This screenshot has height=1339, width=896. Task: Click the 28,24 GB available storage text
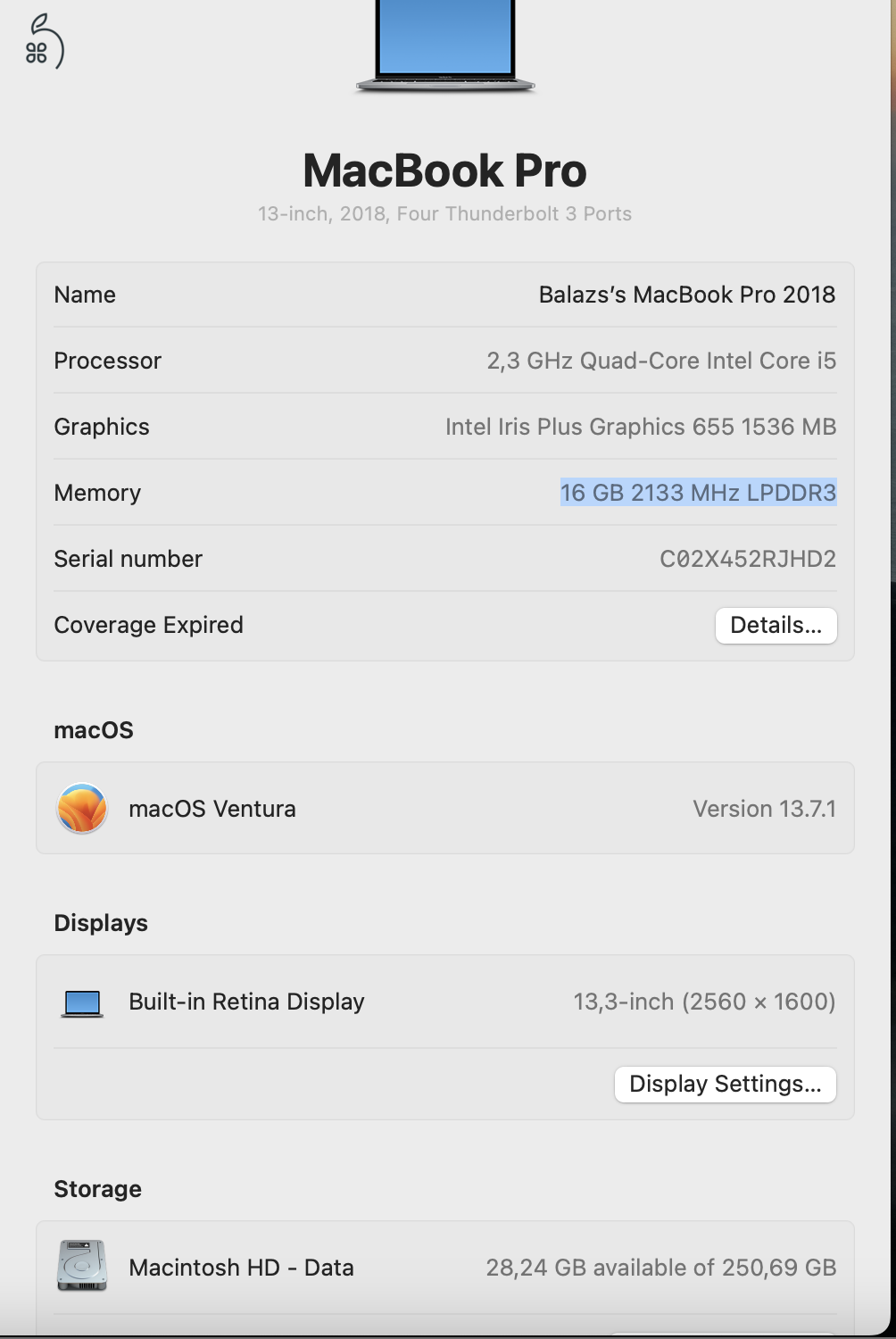tap(661, 1268)
